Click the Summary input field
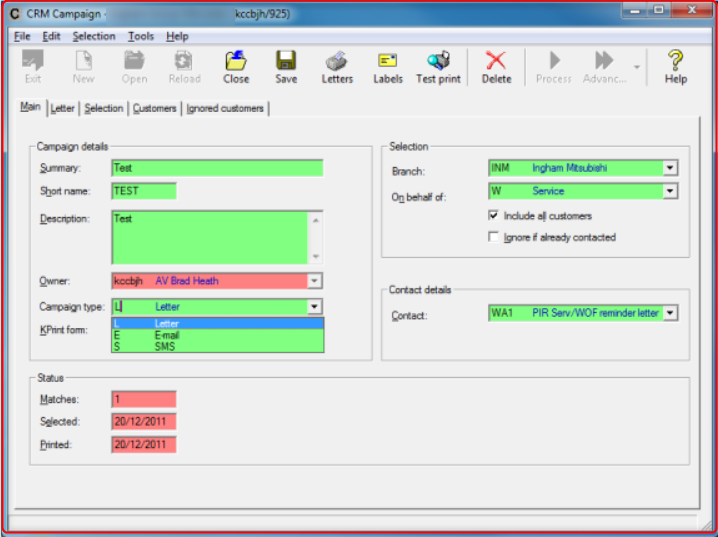The image size is (718, 537). [217, 168]
